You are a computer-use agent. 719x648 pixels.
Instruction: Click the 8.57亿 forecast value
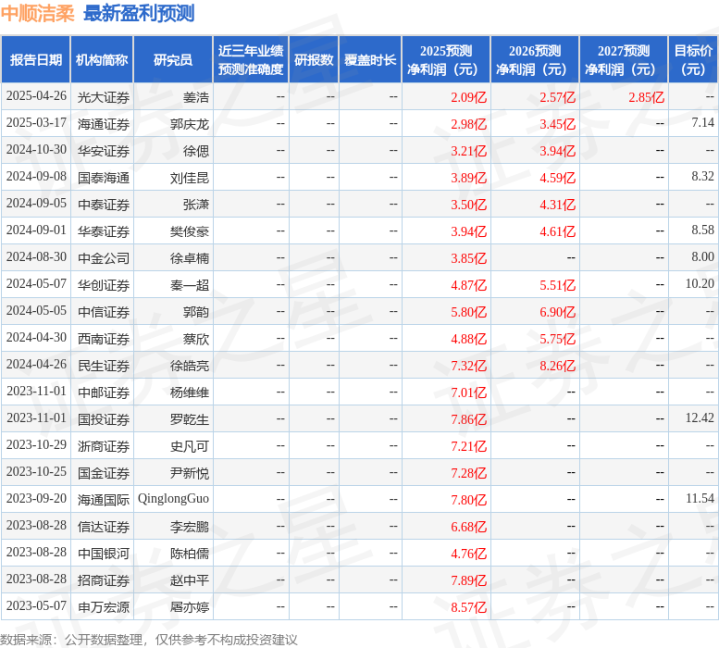[469, 607]
